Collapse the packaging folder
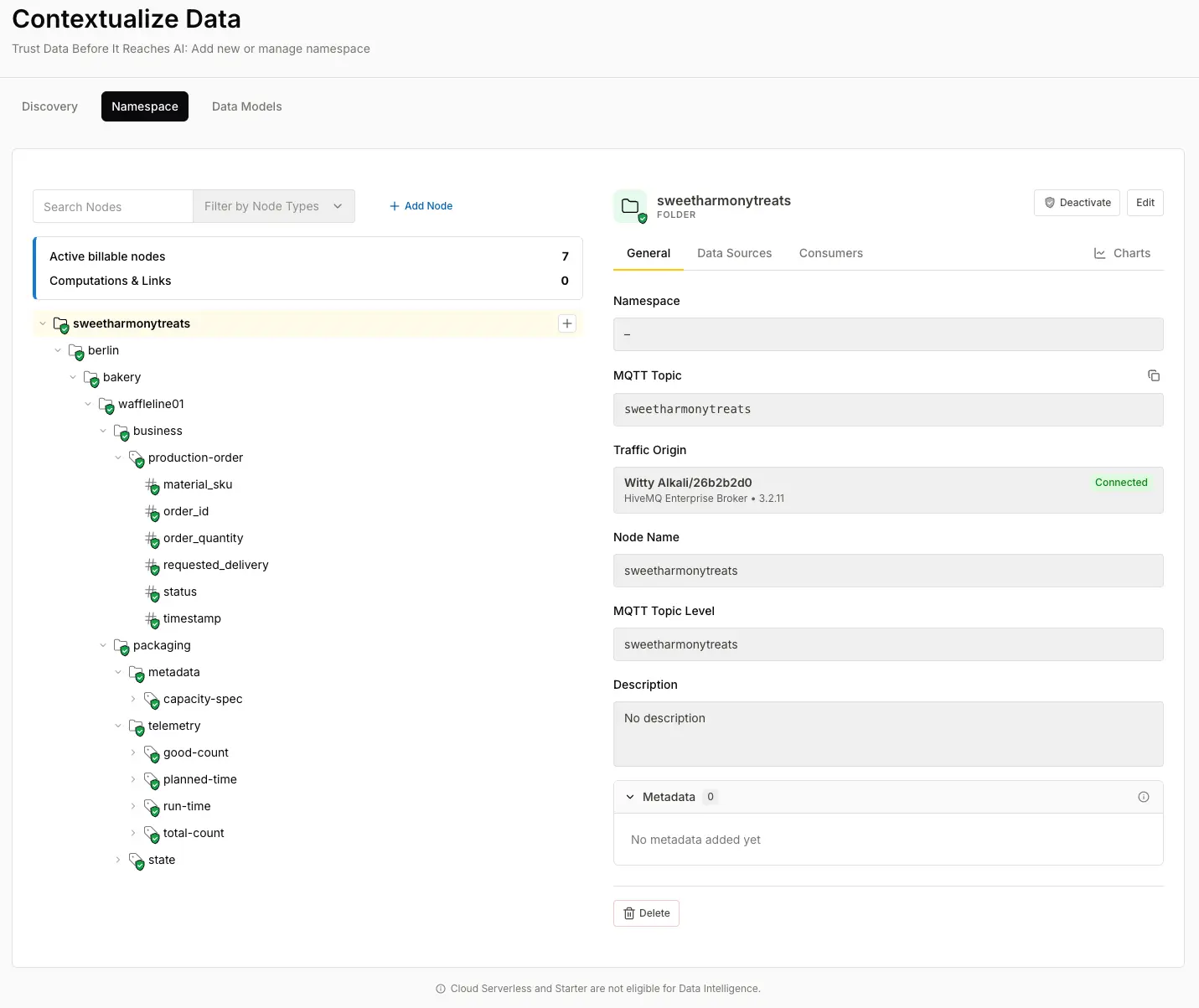 point(103,645)
